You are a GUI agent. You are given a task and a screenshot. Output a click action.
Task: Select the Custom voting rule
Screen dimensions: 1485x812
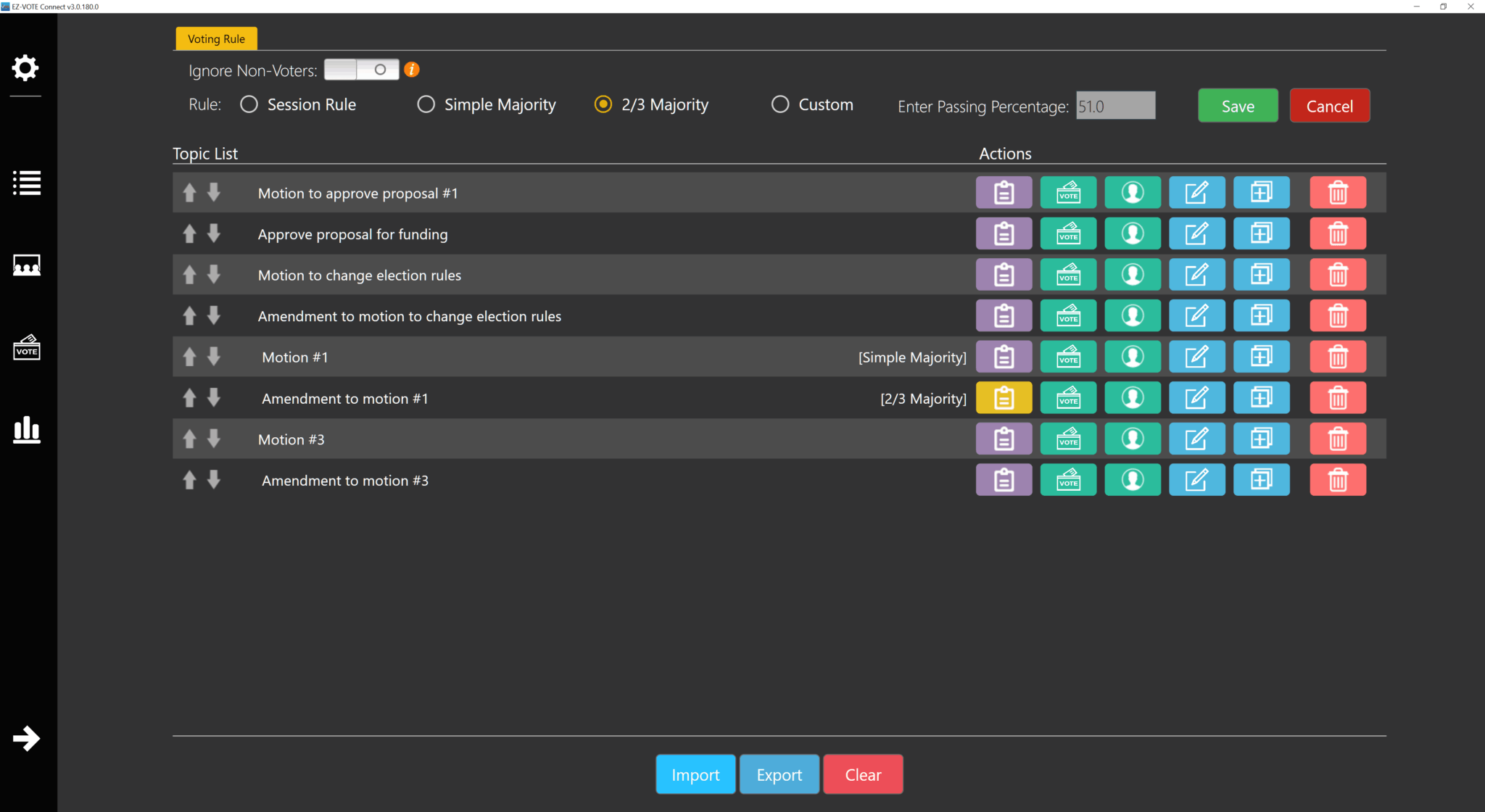pos(779,104)
